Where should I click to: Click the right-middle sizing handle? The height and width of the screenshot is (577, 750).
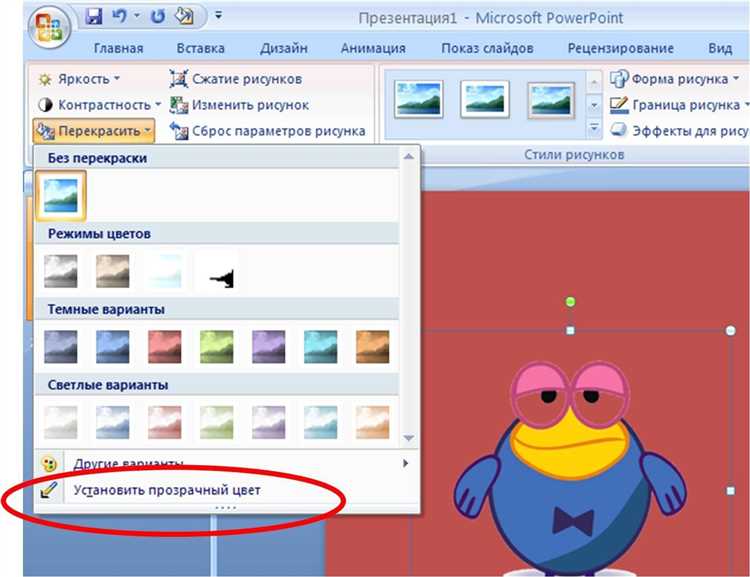click(x=730, y=491)
